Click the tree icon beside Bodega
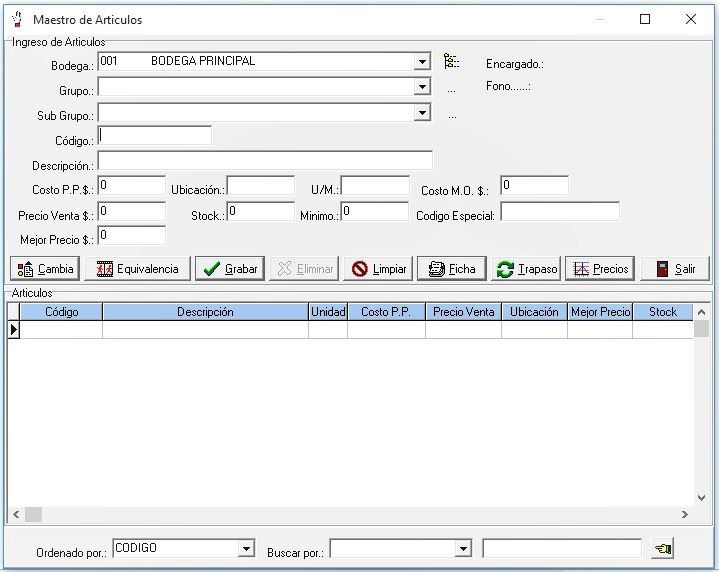719x572 pixels. [x=451, y=62]
